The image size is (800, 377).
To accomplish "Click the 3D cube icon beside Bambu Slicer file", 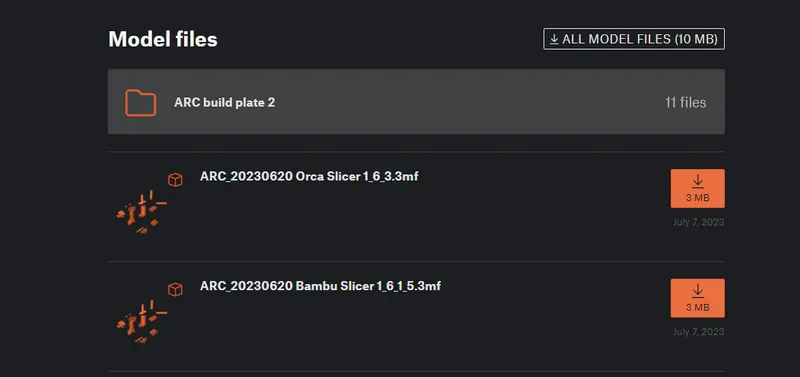I will (x=175, y=290).
